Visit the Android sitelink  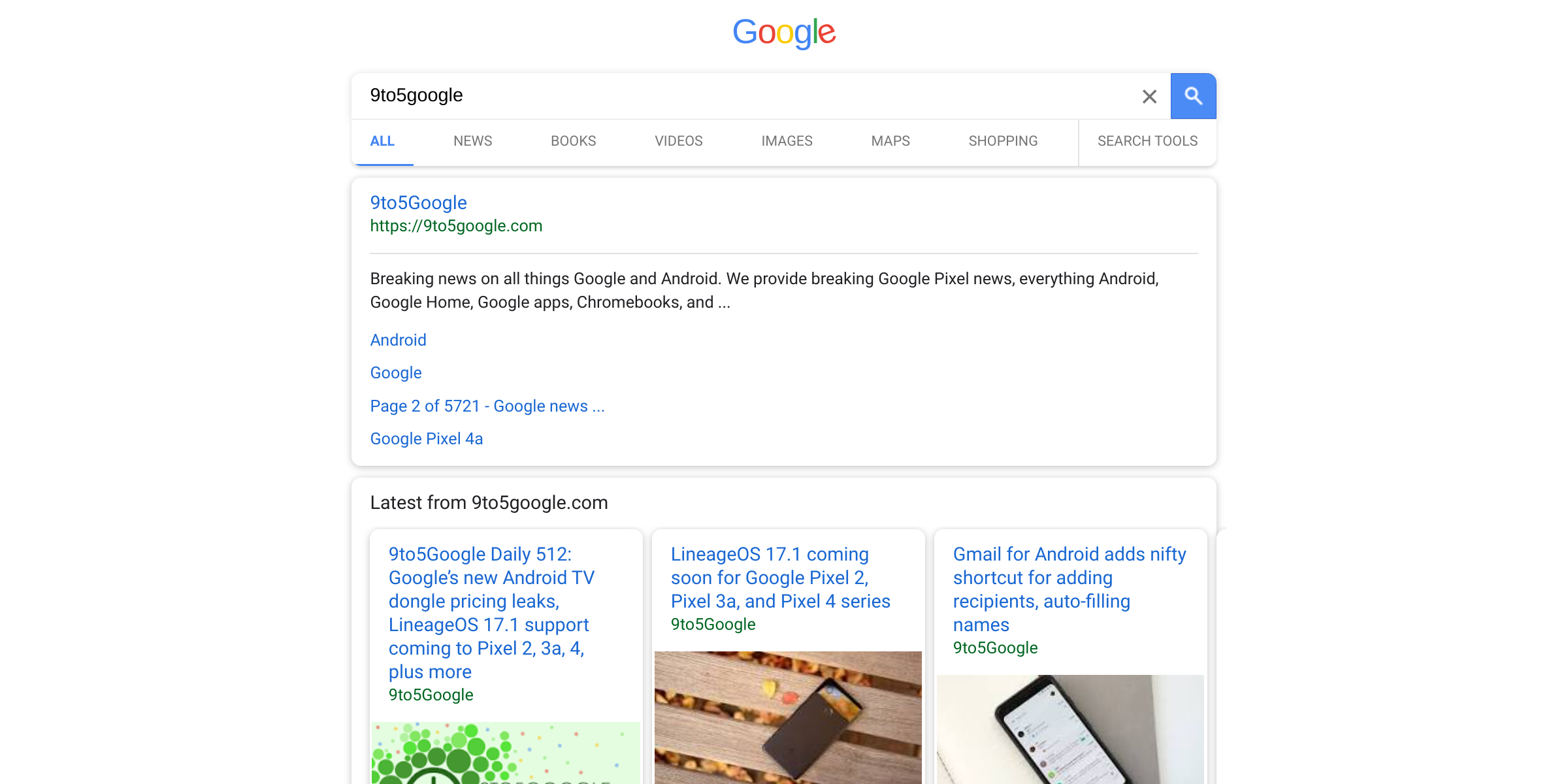point(398,340)
